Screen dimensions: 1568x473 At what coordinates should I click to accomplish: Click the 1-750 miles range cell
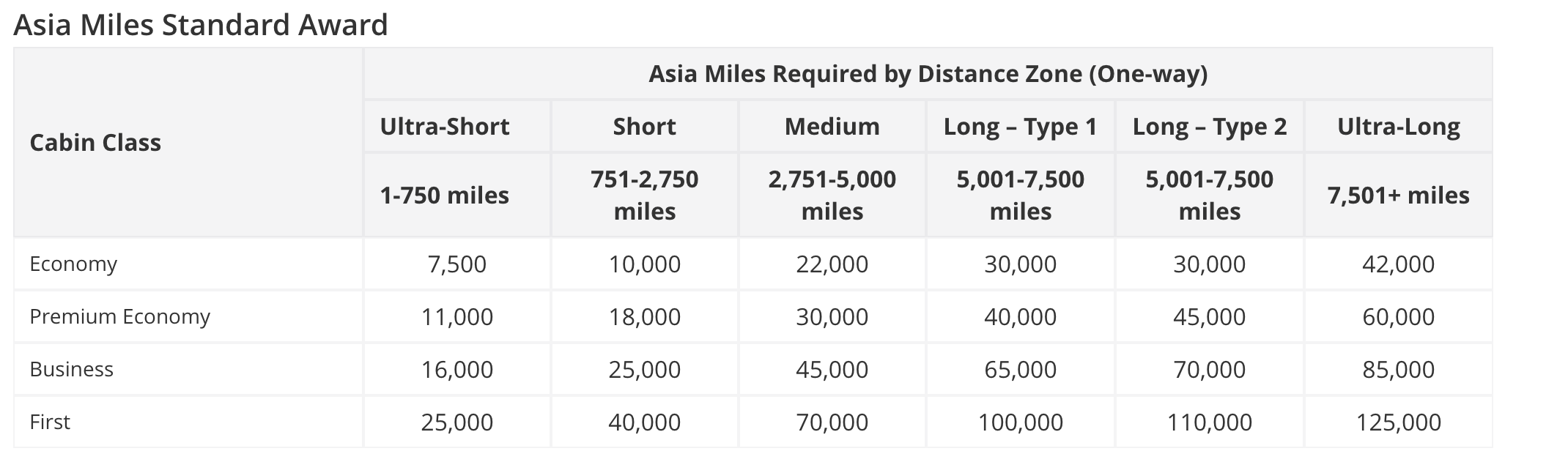pyautogui.click(x=444, y=195)
